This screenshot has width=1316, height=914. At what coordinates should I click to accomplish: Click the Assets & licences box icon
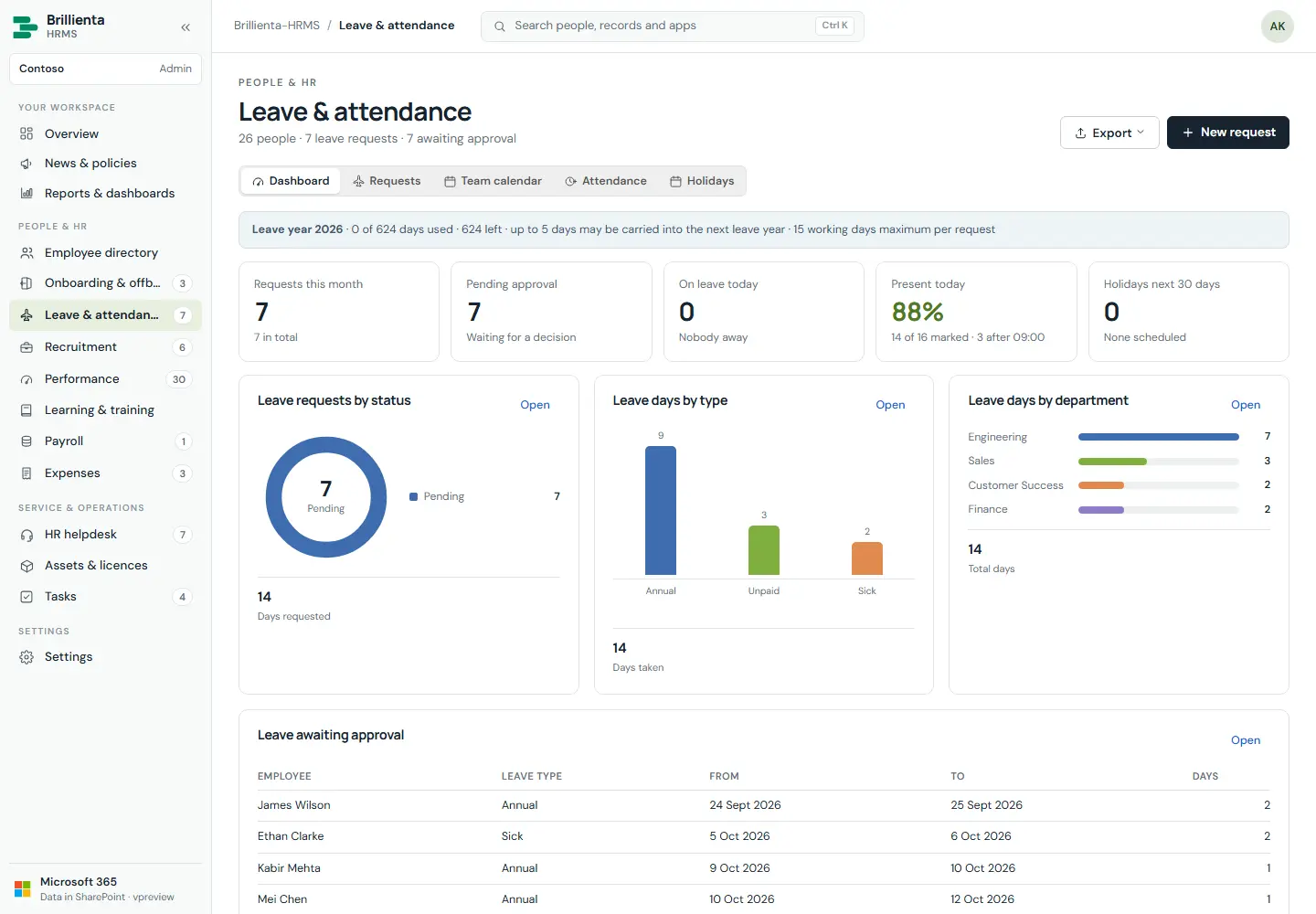pyautogui.click(x=27, y=566)
